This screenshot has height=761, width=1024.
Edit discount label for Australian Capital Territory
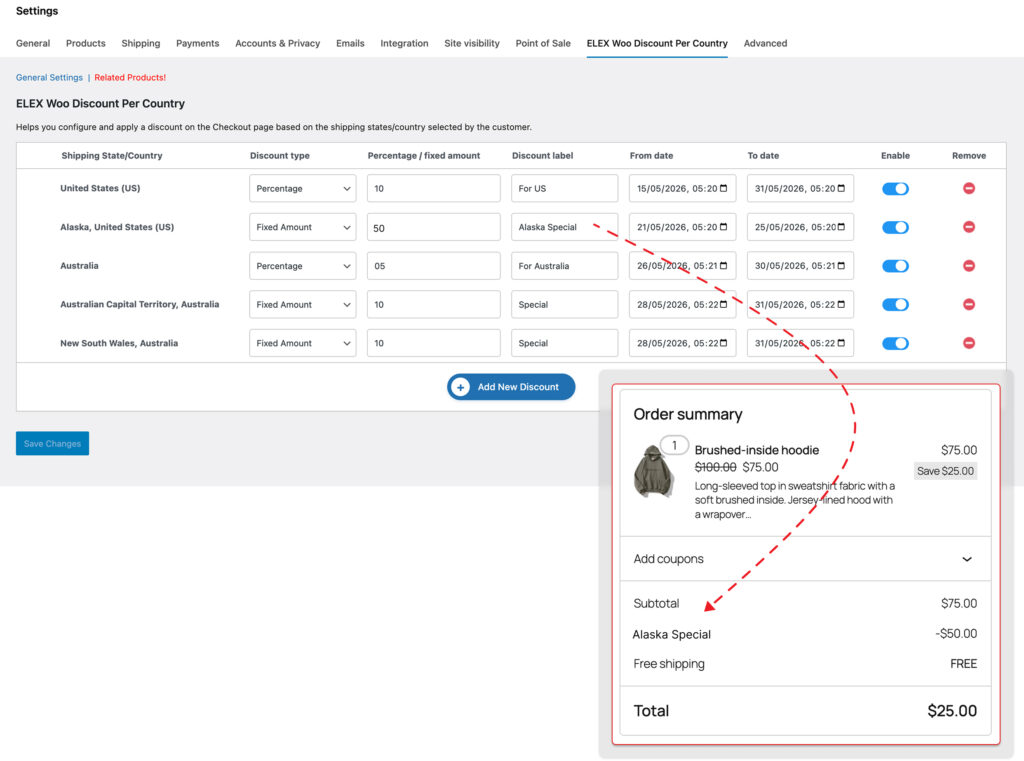click(564, 304)
